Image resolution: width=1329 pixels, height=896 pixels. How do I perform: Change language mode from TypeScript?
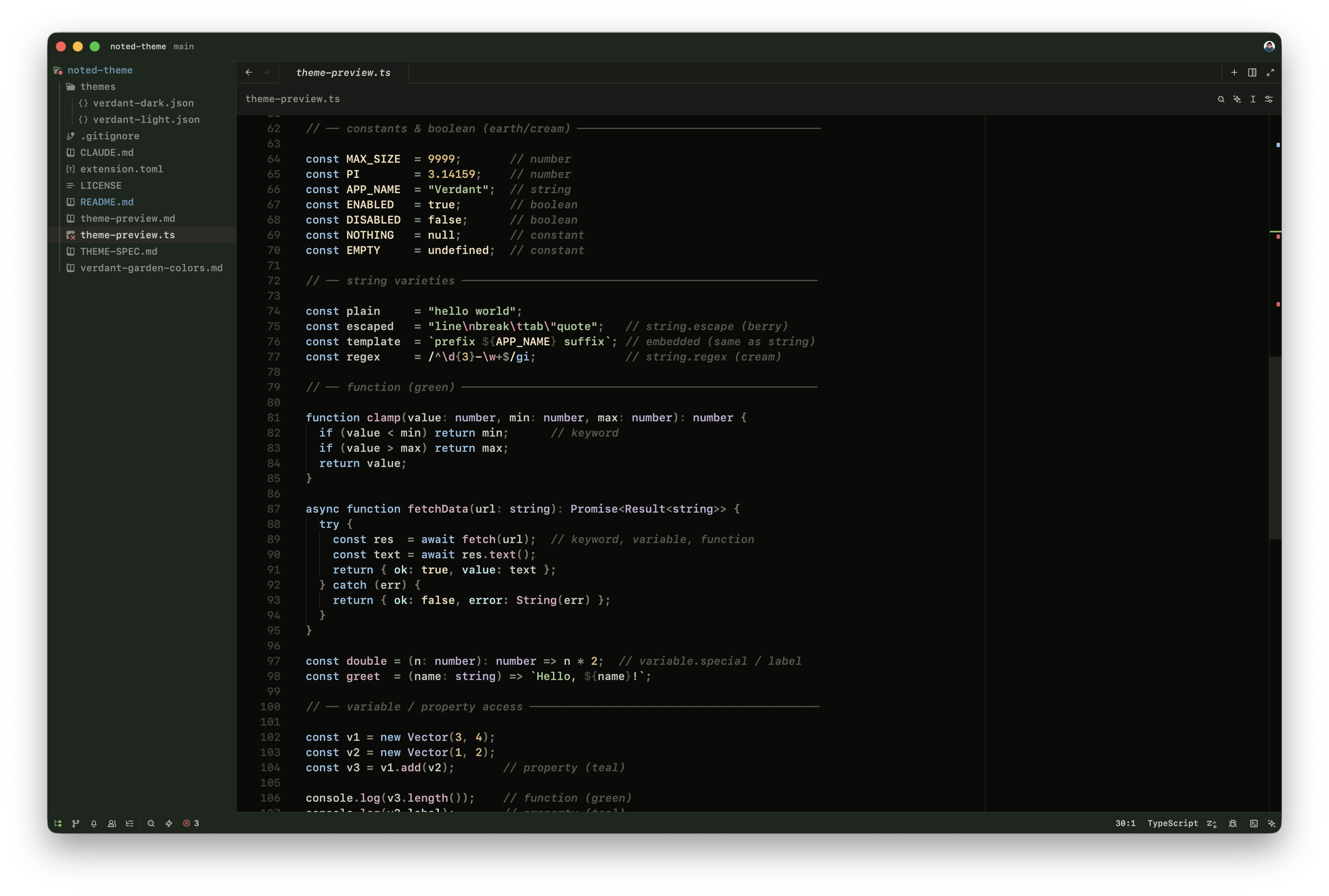point(1173,823)
